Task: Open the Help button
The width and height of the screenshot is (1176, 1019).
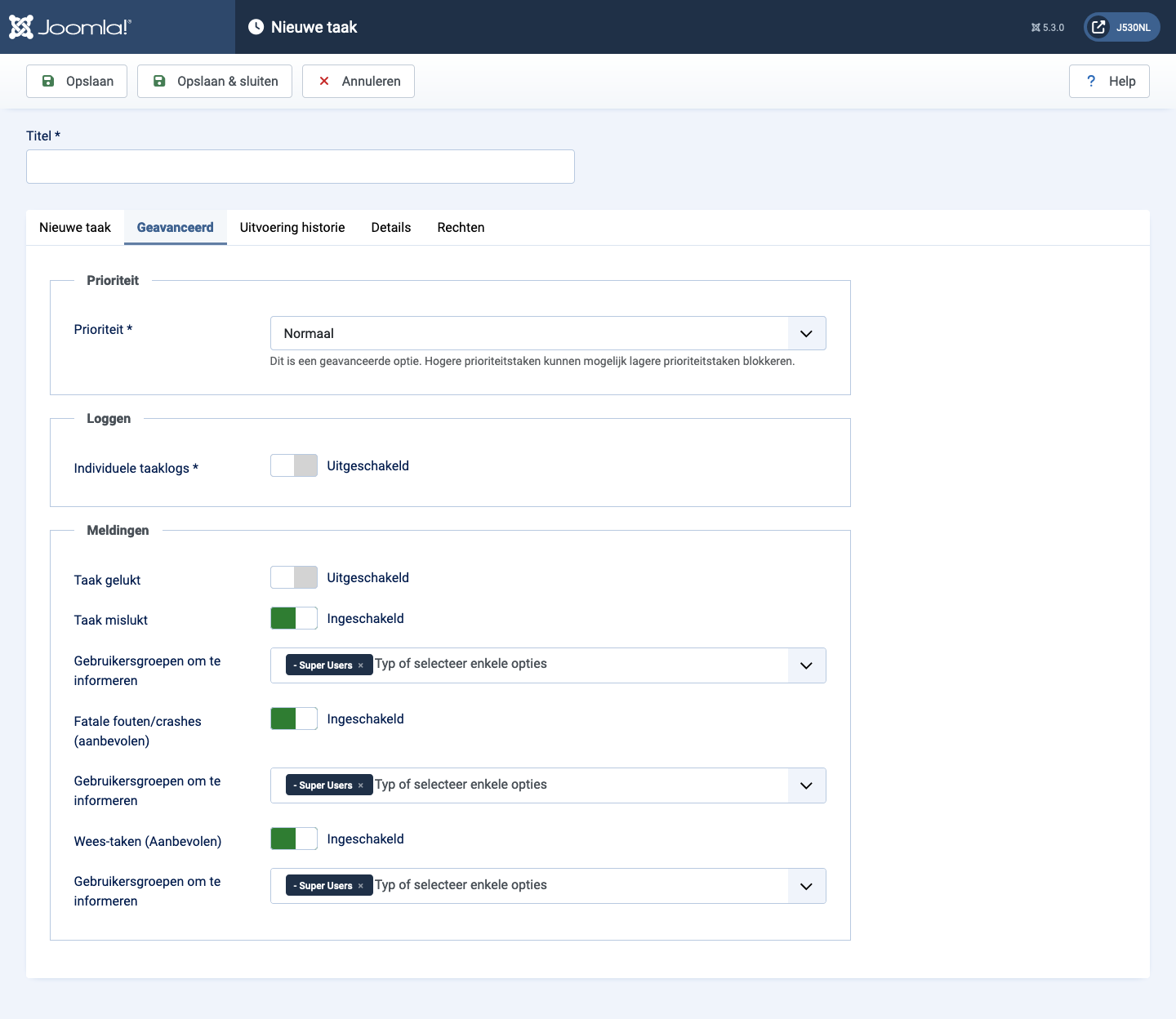Action: 1109,81
